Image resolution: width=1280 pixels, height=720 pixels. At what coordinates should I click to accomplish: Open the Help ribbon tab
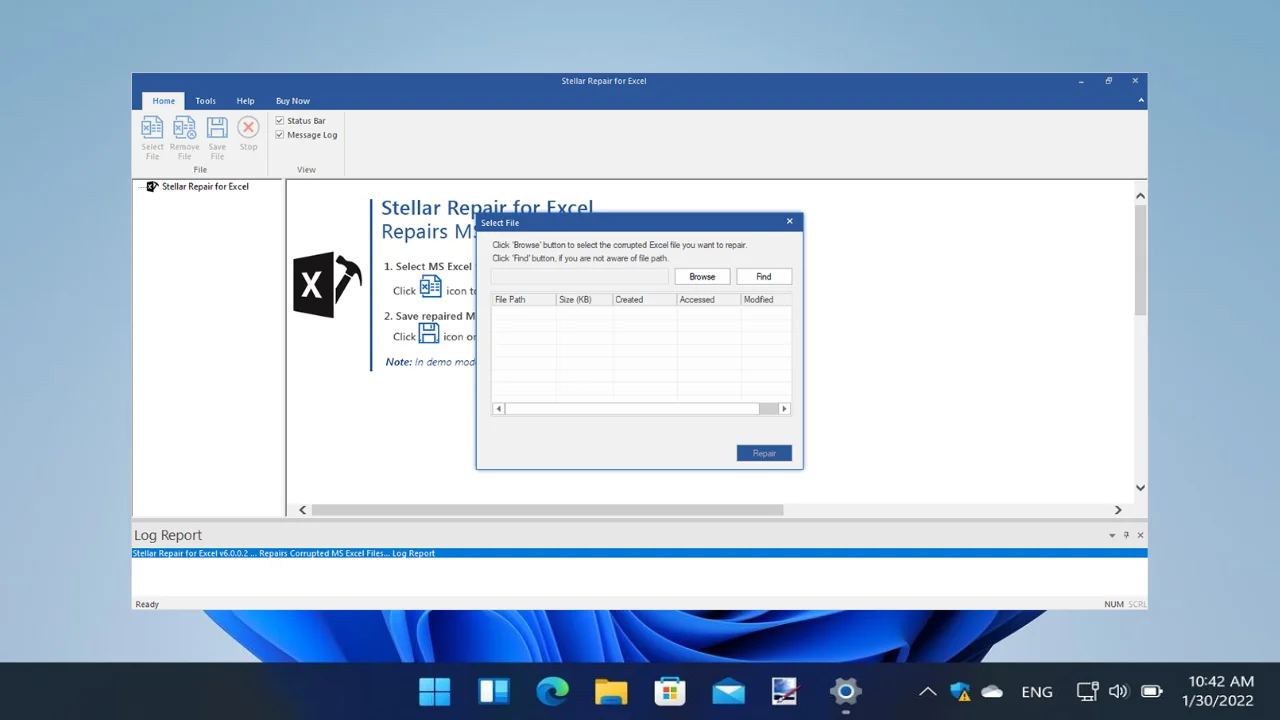[245, 101]
